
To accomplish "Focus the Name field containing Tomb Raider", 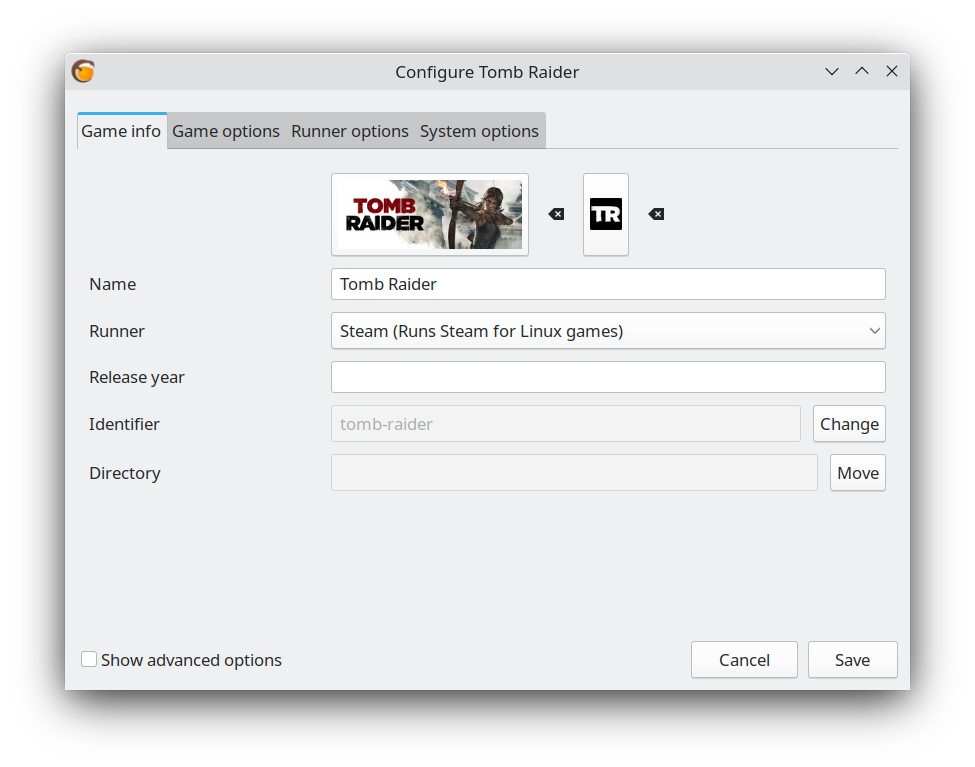I will pos(608,284).
